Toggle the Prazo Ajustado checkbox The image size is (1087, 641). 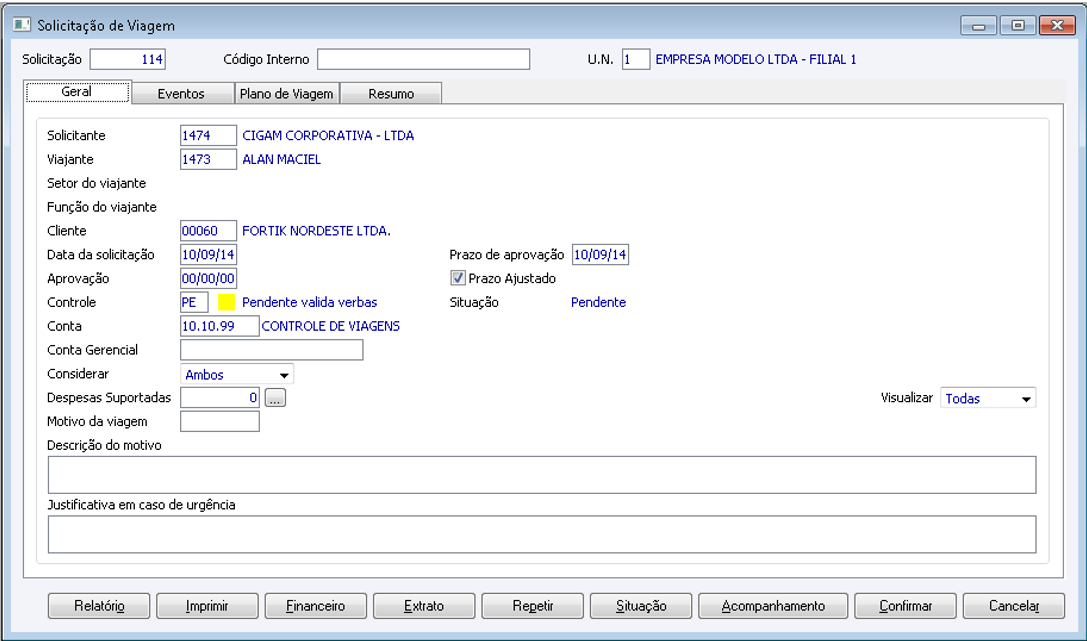[458, 279]
